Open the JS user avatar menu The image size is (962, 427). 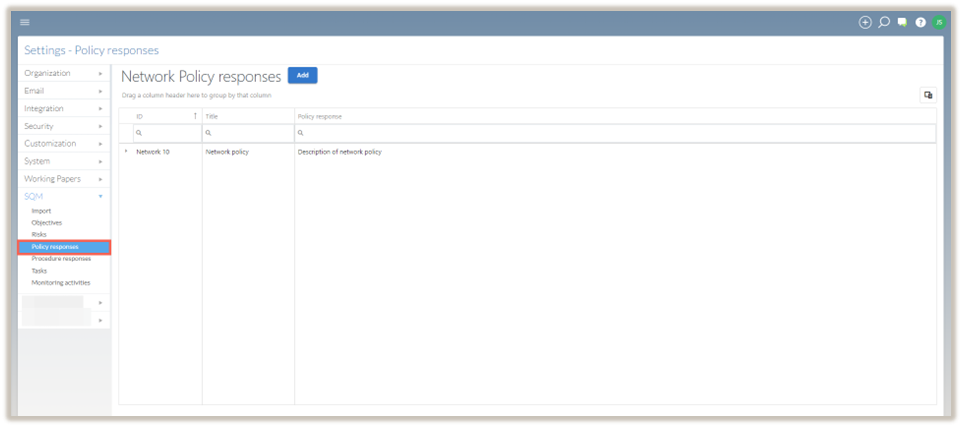coord(939,23)
